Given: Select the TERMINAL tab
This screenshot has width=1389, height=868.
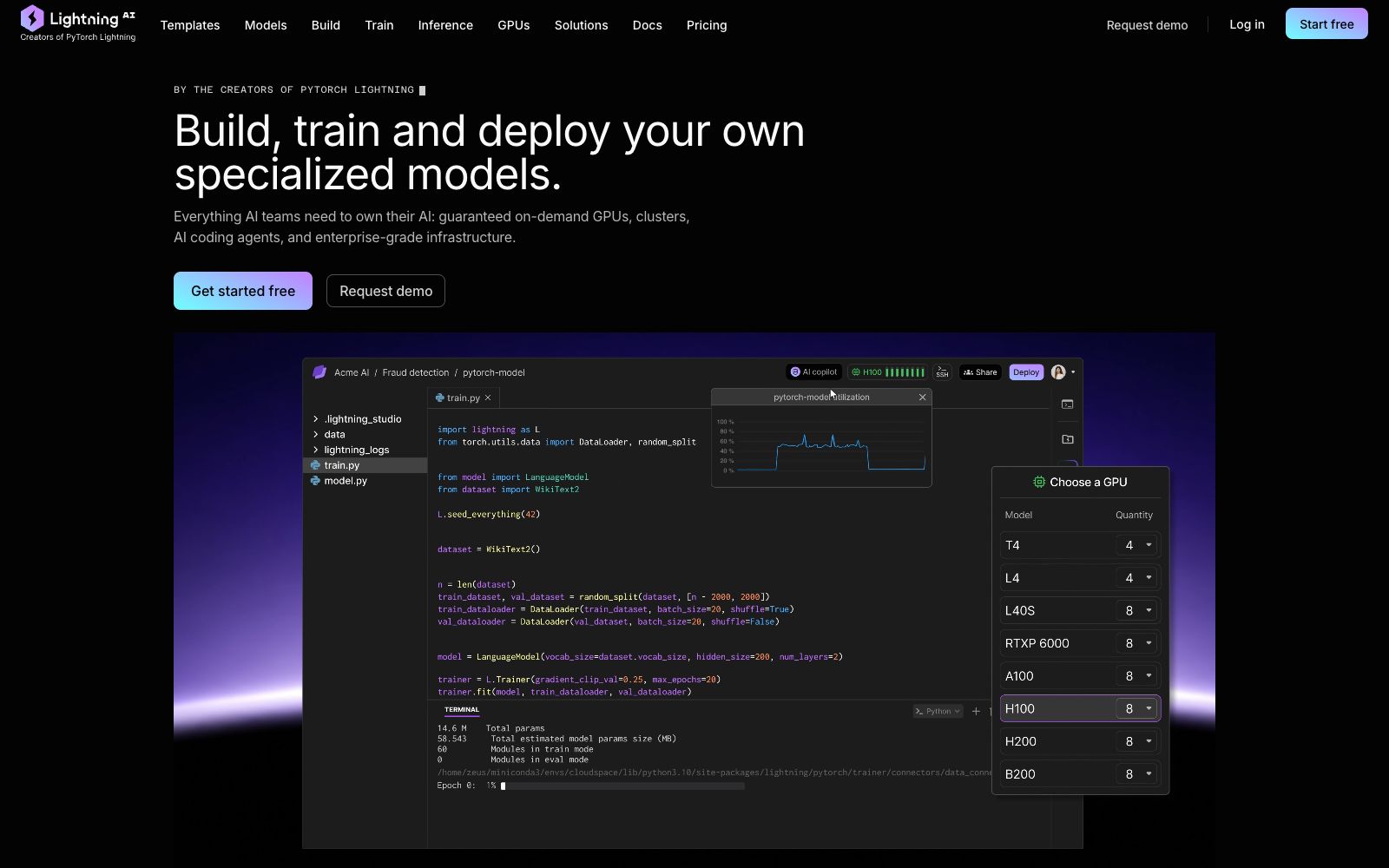Looking at the screenshot, I should [462, 710].
